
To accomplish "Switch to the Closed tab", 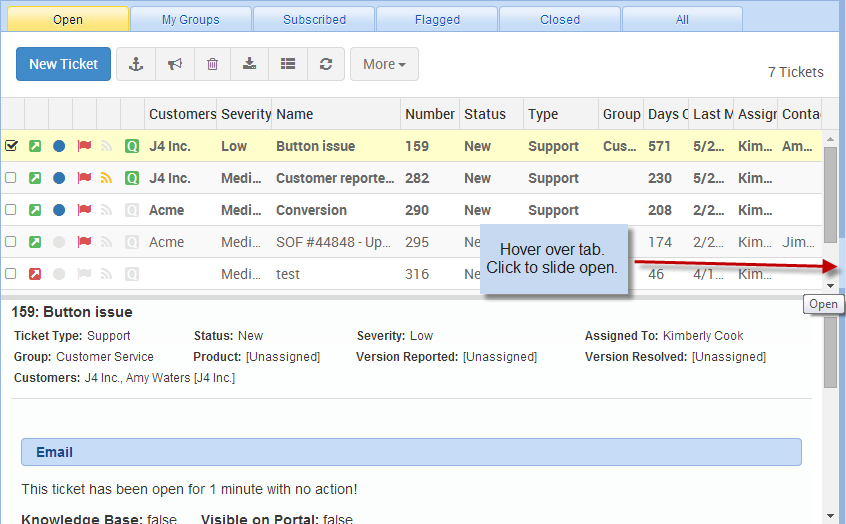I will point(560,19).
